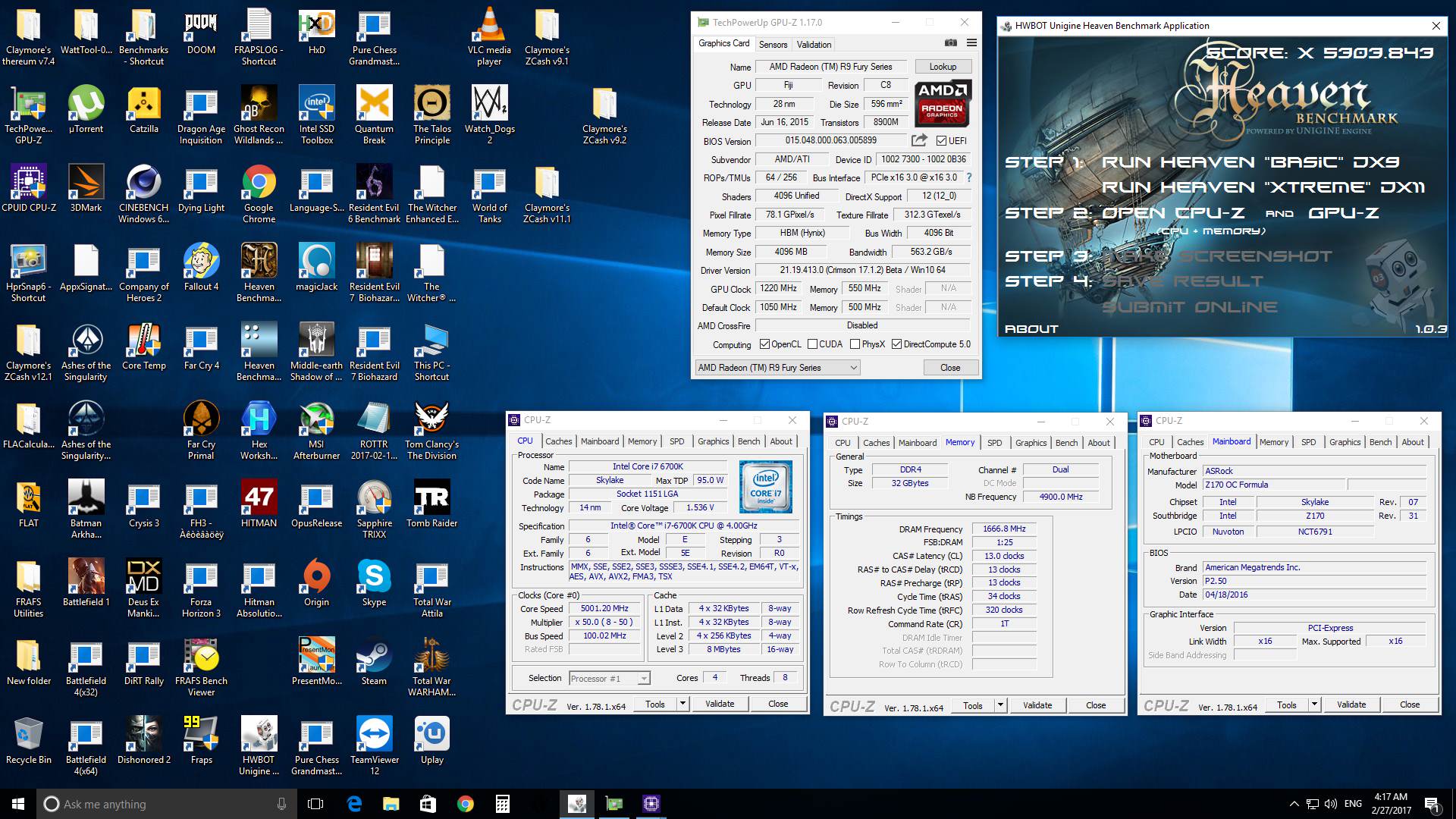Click Validate in CPU tab window

tap(720, 704)
